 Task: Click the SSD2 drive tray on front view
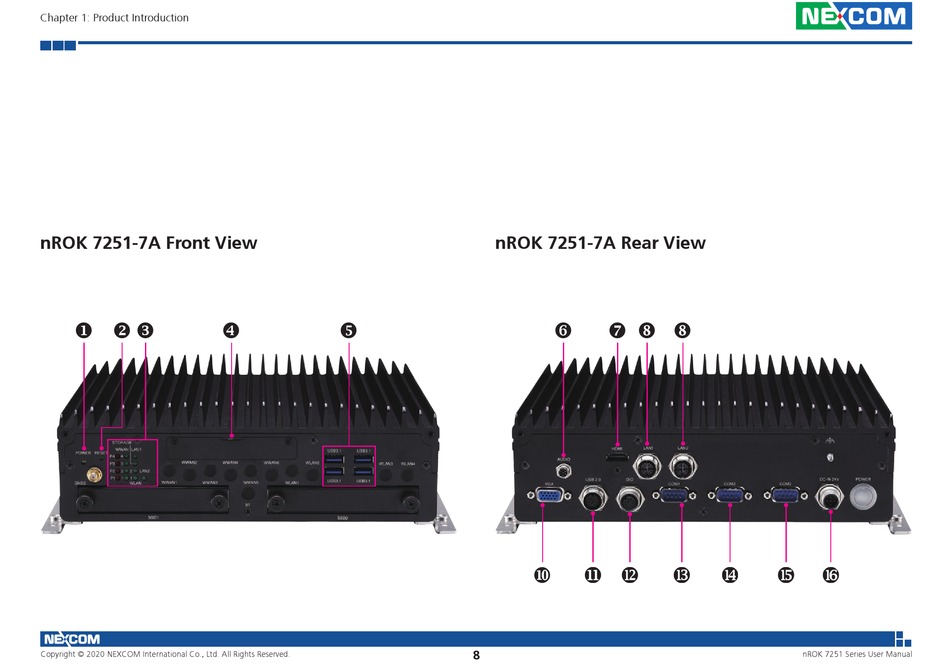tap(343, 502)
